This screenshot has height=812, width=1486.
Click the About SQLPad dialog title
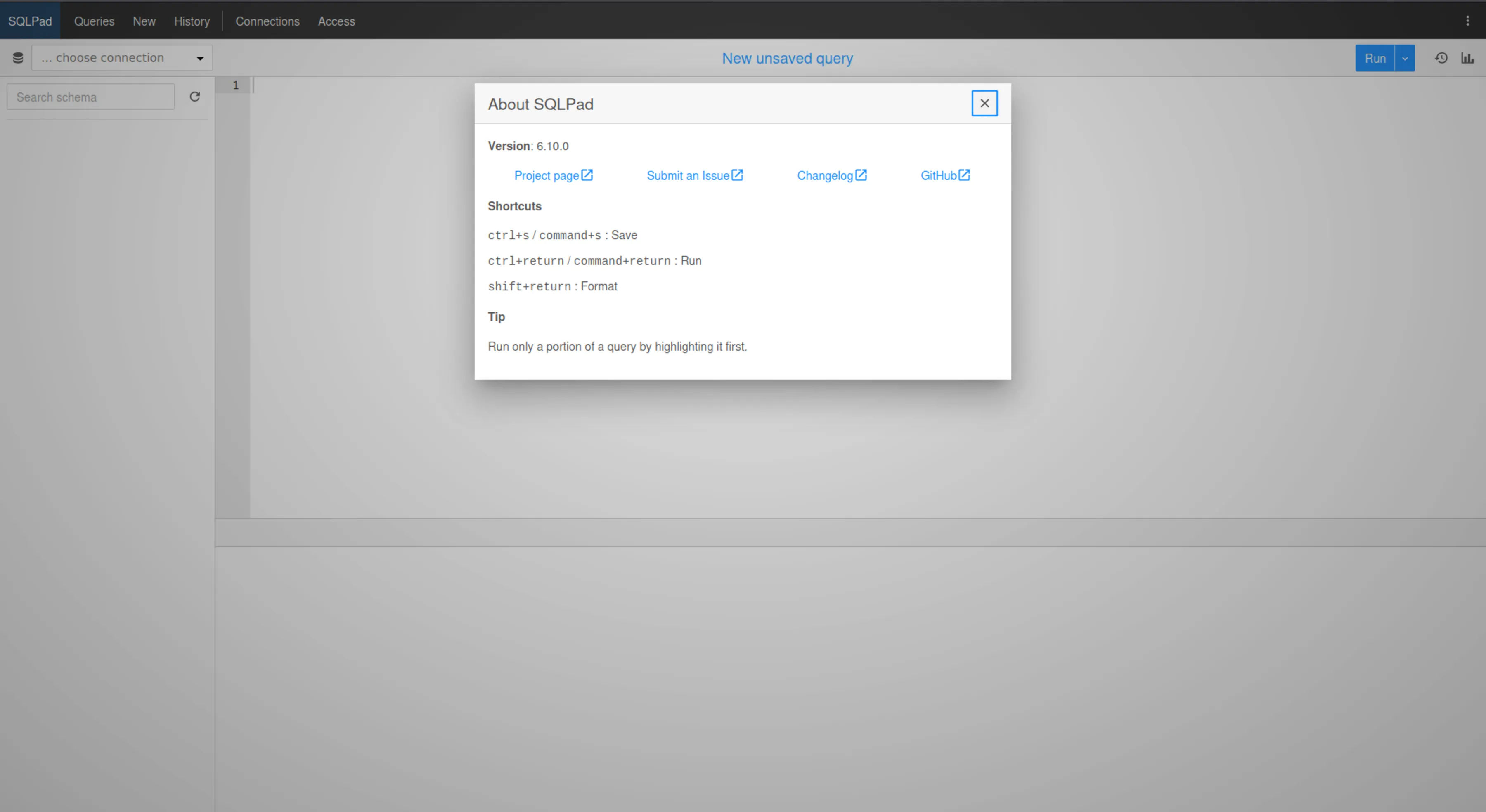pyautogui.click(x=540, y=104)
